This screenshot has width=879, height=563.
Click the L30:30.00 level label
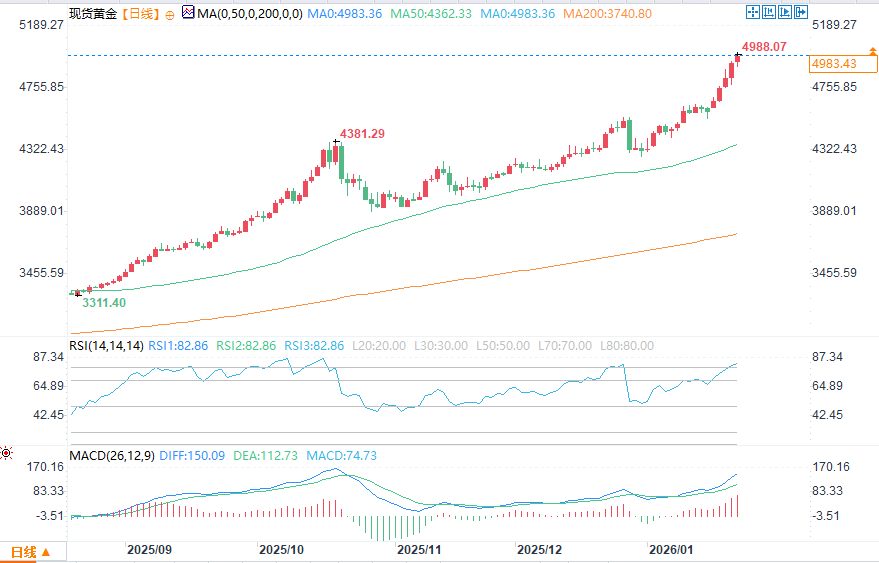pyautogui.click(x=441, y=346)
